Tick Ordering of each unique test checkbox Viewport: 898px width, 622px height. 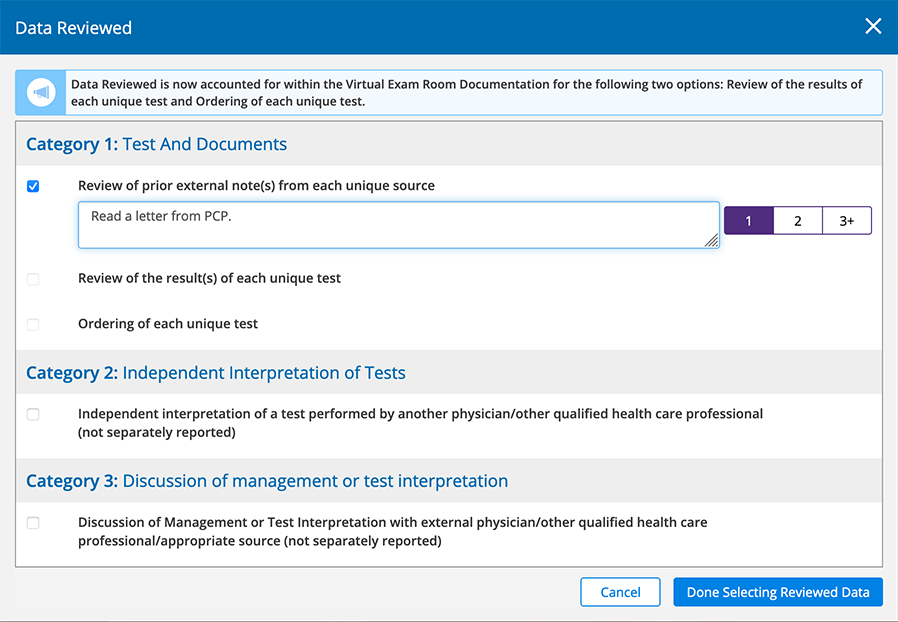tap(33, 325)
